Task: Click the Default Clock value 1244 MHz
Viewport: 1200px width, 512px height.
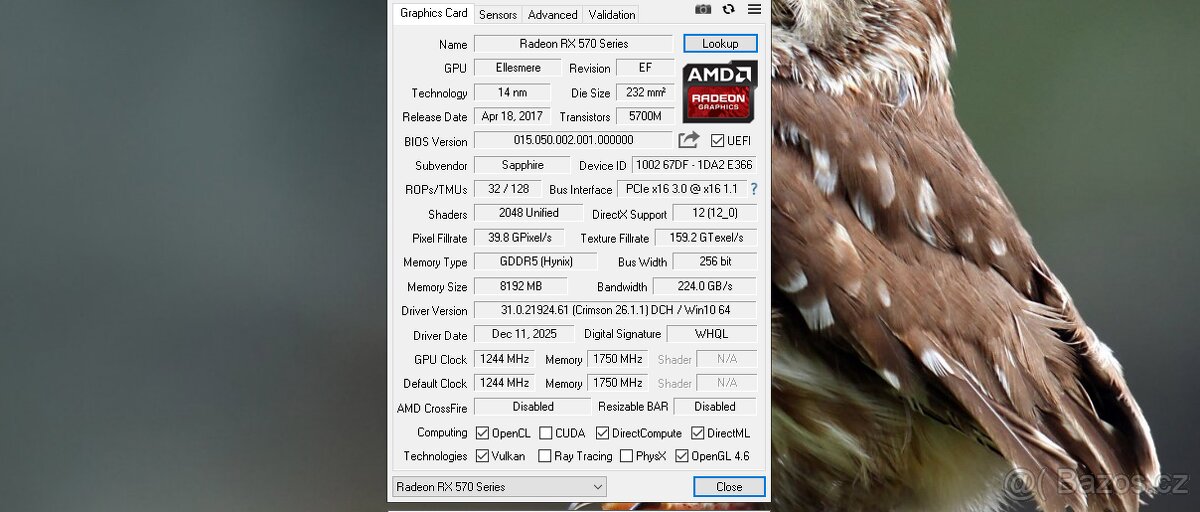Action: pyautogui.click(x=504, y=383)
